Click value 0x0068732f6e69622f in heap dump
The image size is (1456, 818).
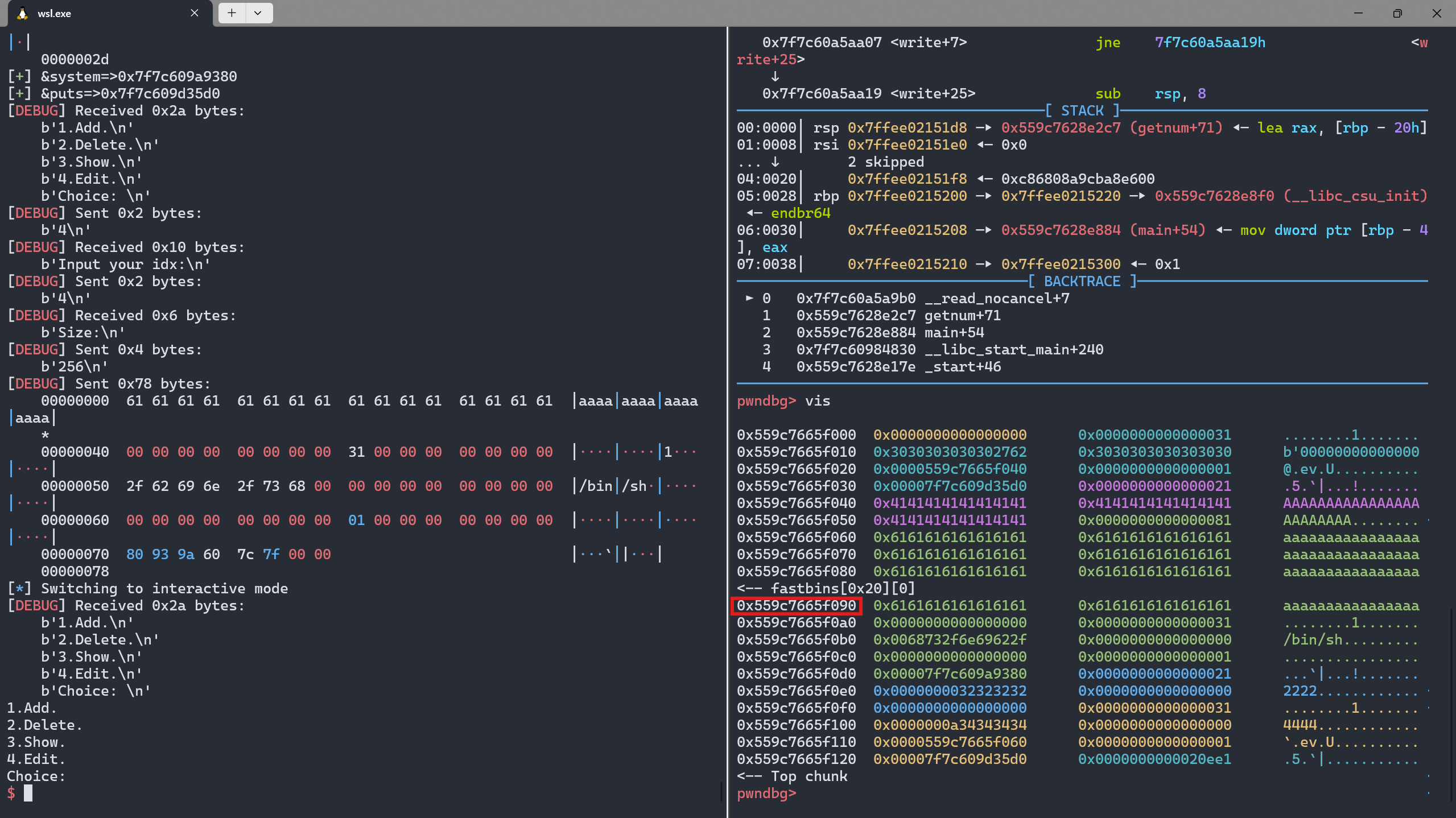(950, 639)
